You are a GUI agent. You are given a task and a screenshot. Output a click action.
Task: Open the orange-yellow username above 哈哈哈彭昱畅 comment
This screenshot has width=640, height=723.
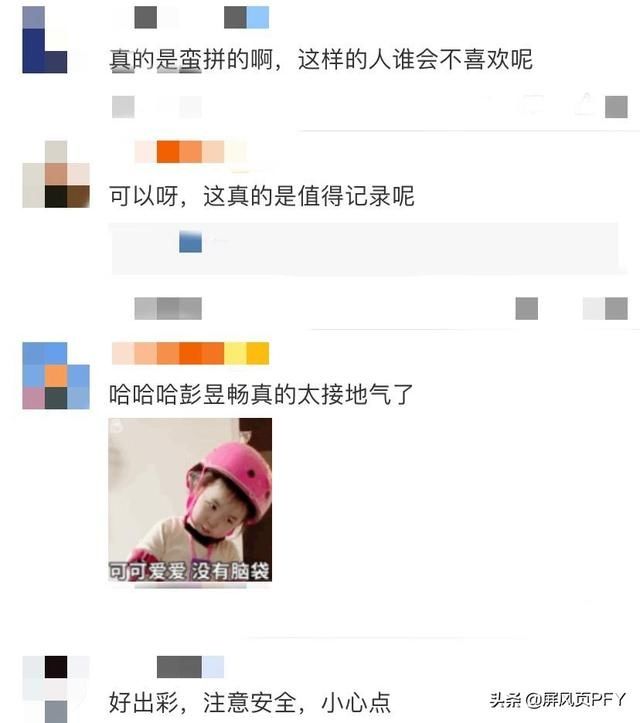[190, 354]
